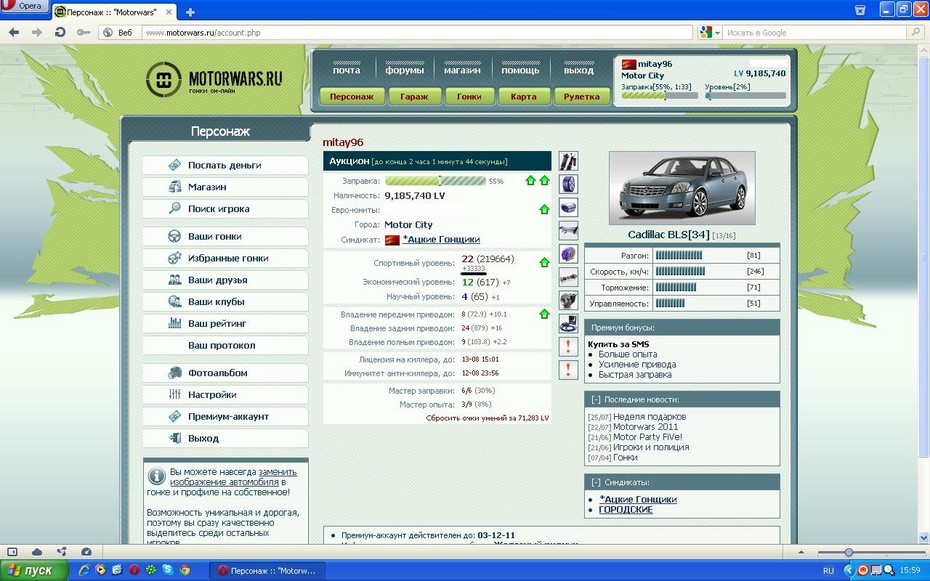Viewport: 930px width, 581px height.
Task: Click the Cadillac BLS car thumbnail
Action: (682, 188)
